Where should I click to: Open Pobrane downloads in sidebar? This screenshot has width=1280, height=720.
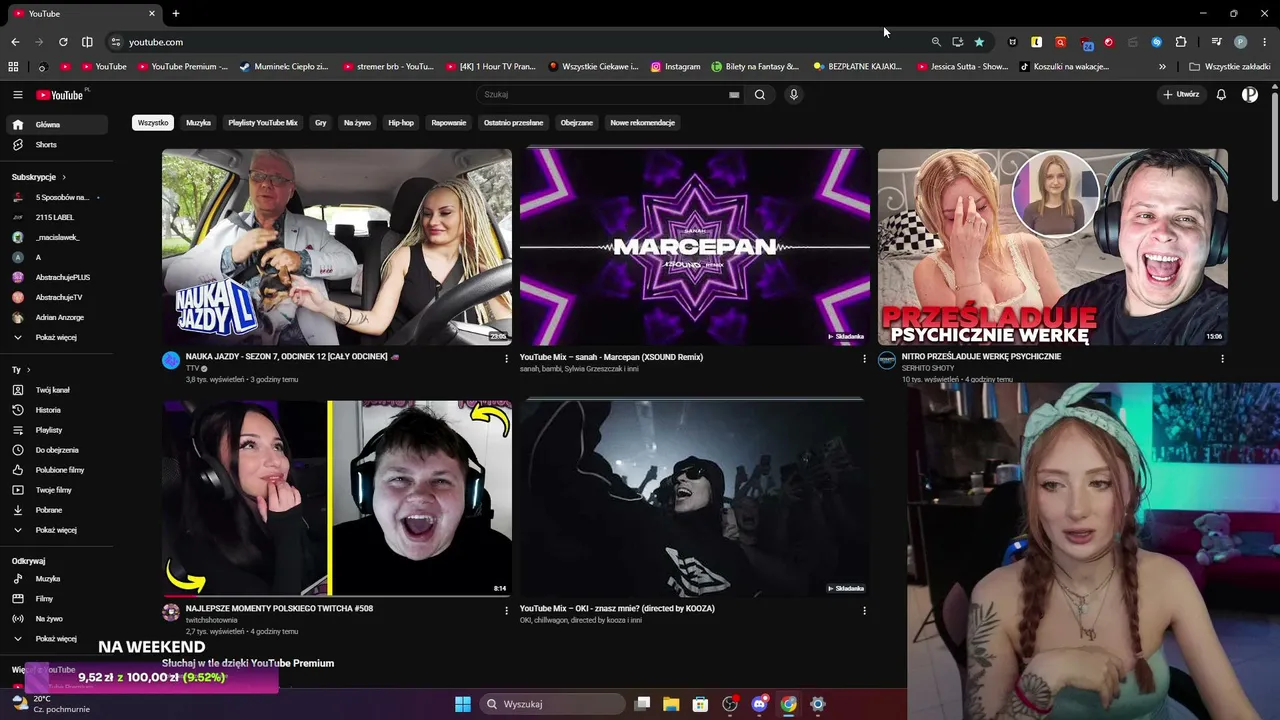point(55,510)
